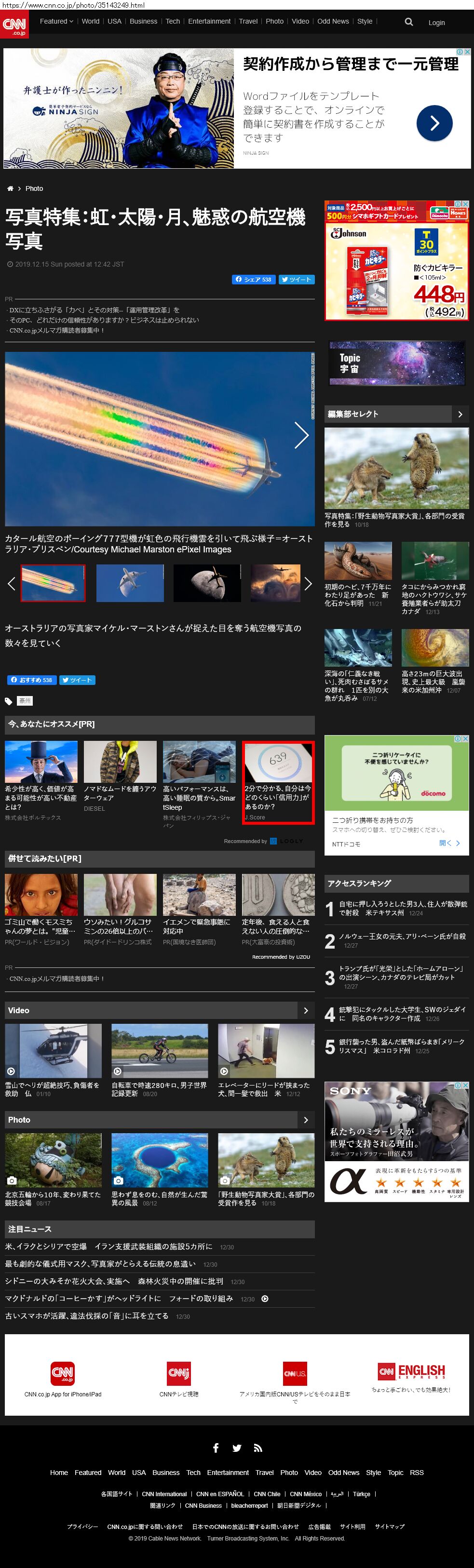
Task: Select the moon airplane thumbnail
Action: (x=207, y=583)
